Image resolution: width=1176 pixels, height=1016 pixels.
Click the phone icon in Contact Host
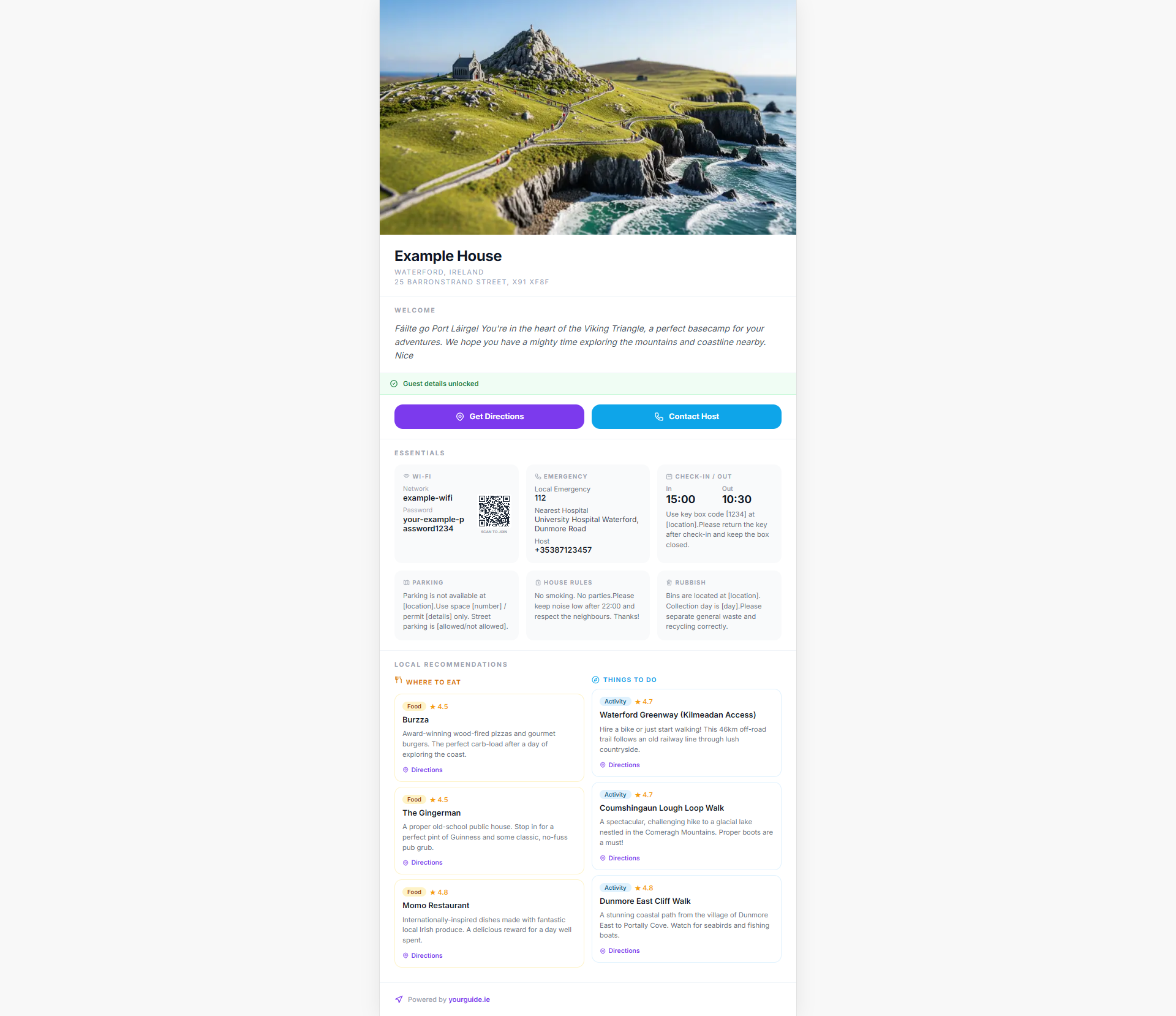pyautogui.click(x=659, y=417)
